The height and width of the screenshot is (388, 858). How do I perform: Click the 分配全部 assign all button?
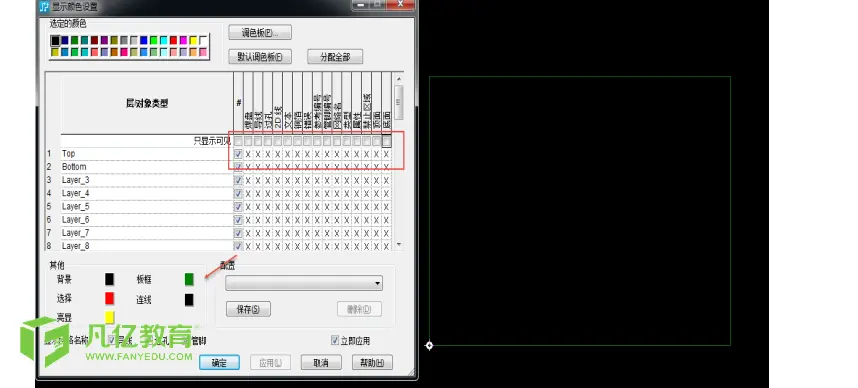coord(335,56)
